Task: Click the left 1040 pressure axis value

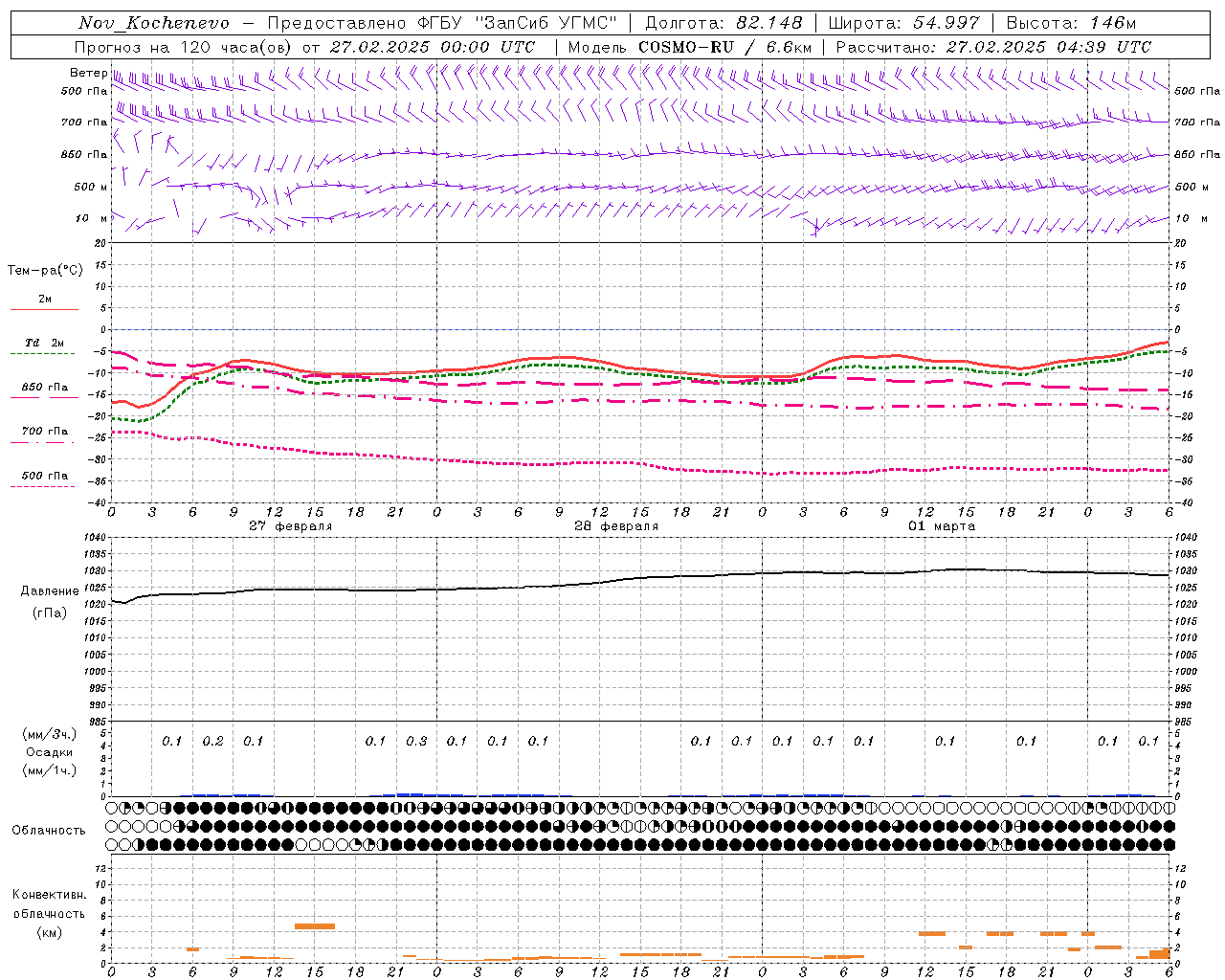Action: coord(95,538)
